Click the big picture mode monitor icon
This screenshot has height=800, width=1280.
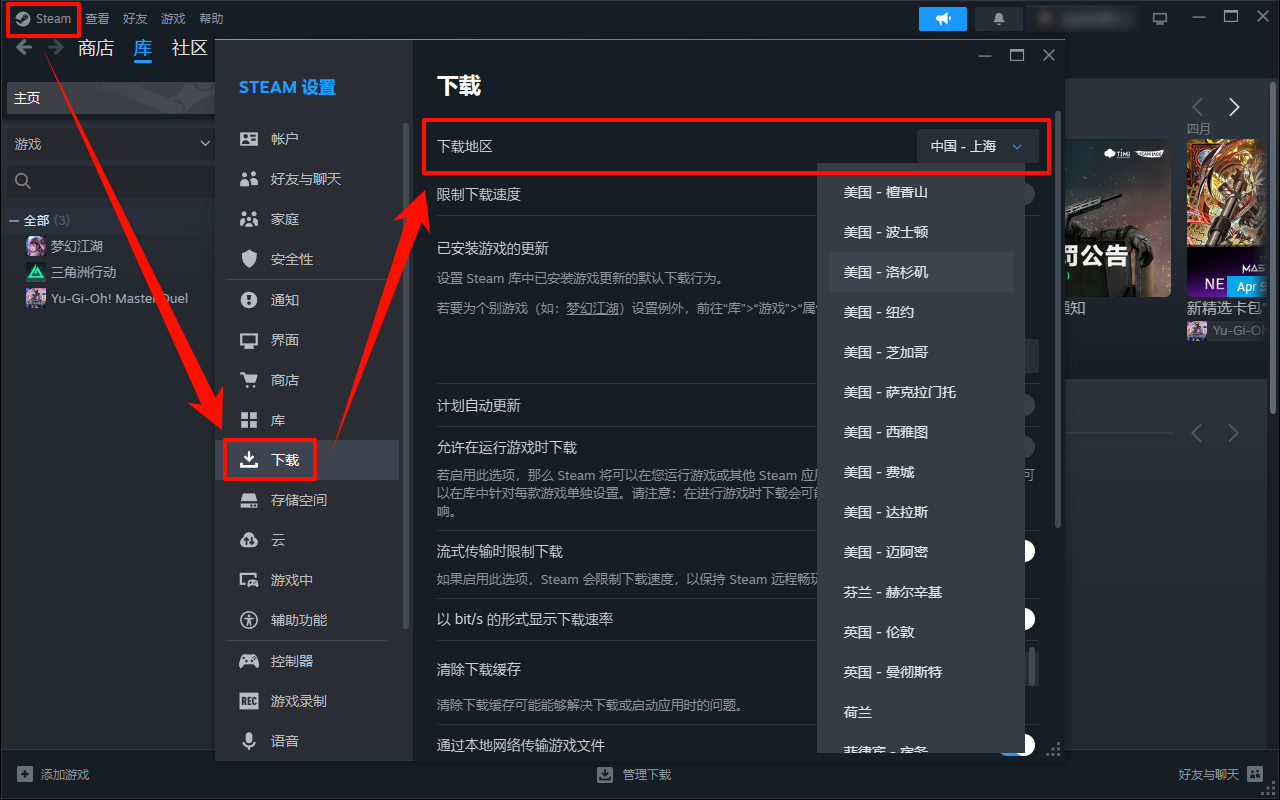click(1160, 18)
